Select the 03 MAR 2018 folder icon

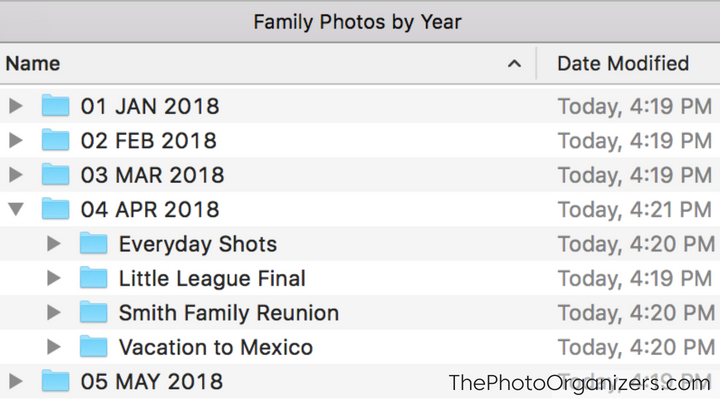(x=56, y=175)
